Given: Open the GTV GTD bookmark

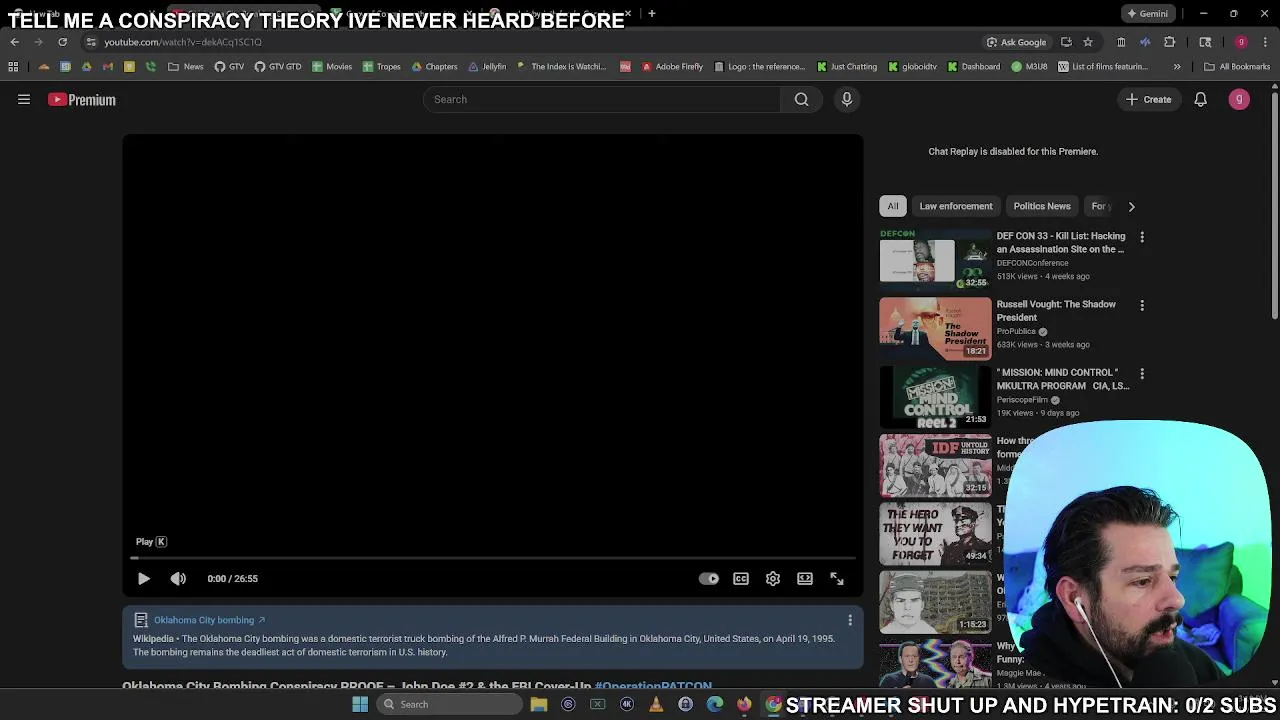Looking at the screenshot, I should pyautogui.click(x=277, y=67).
